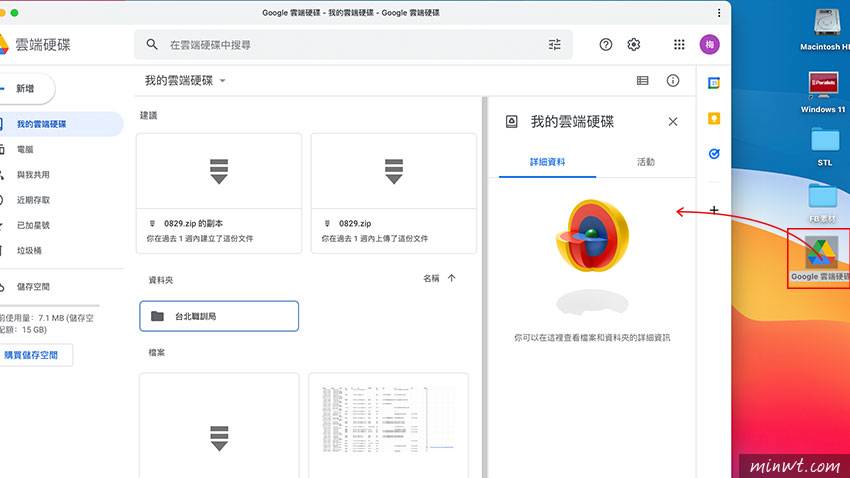Switch to list layout view
The height and width of the screenshot is (478, 850).
click(x=643, y=81)
